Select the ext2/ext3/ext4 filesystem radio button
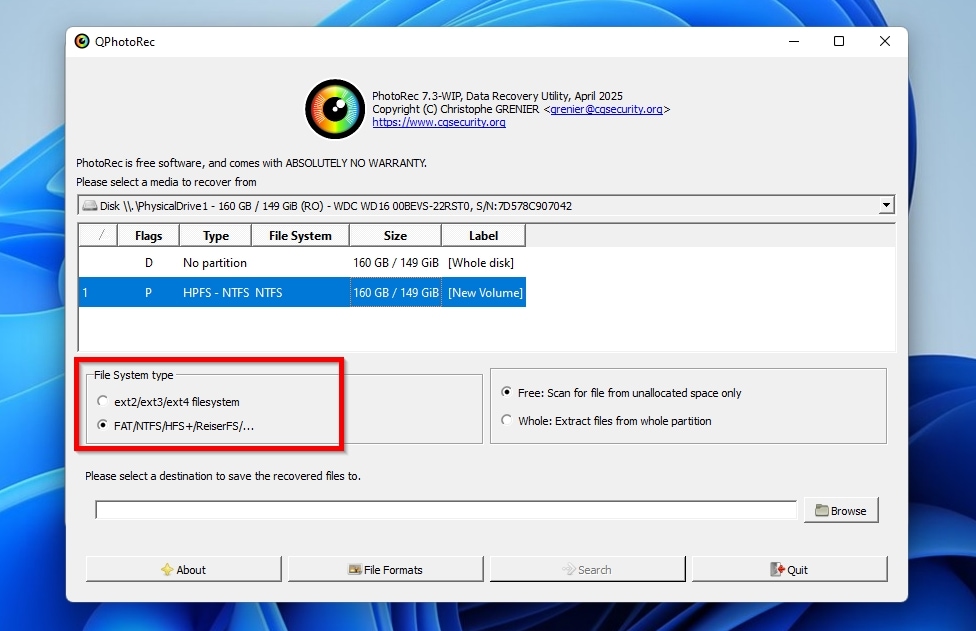 [103, 398]
